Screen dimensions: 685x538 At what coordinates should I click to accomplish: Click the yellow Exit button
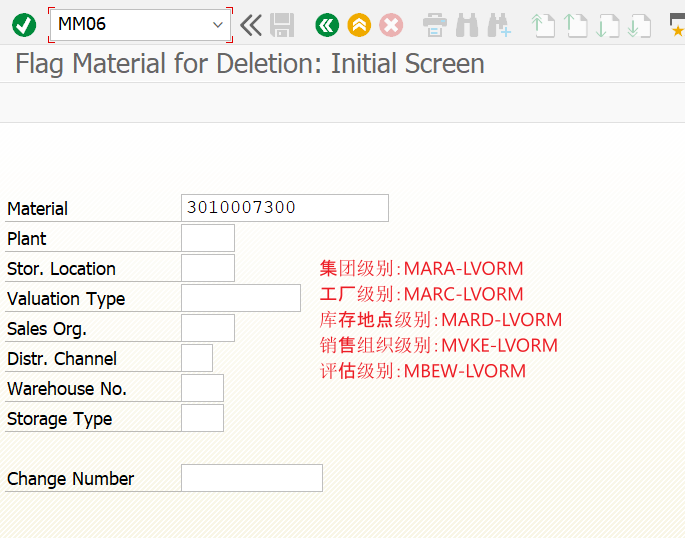pyautogui.click(x=359, y=25)
